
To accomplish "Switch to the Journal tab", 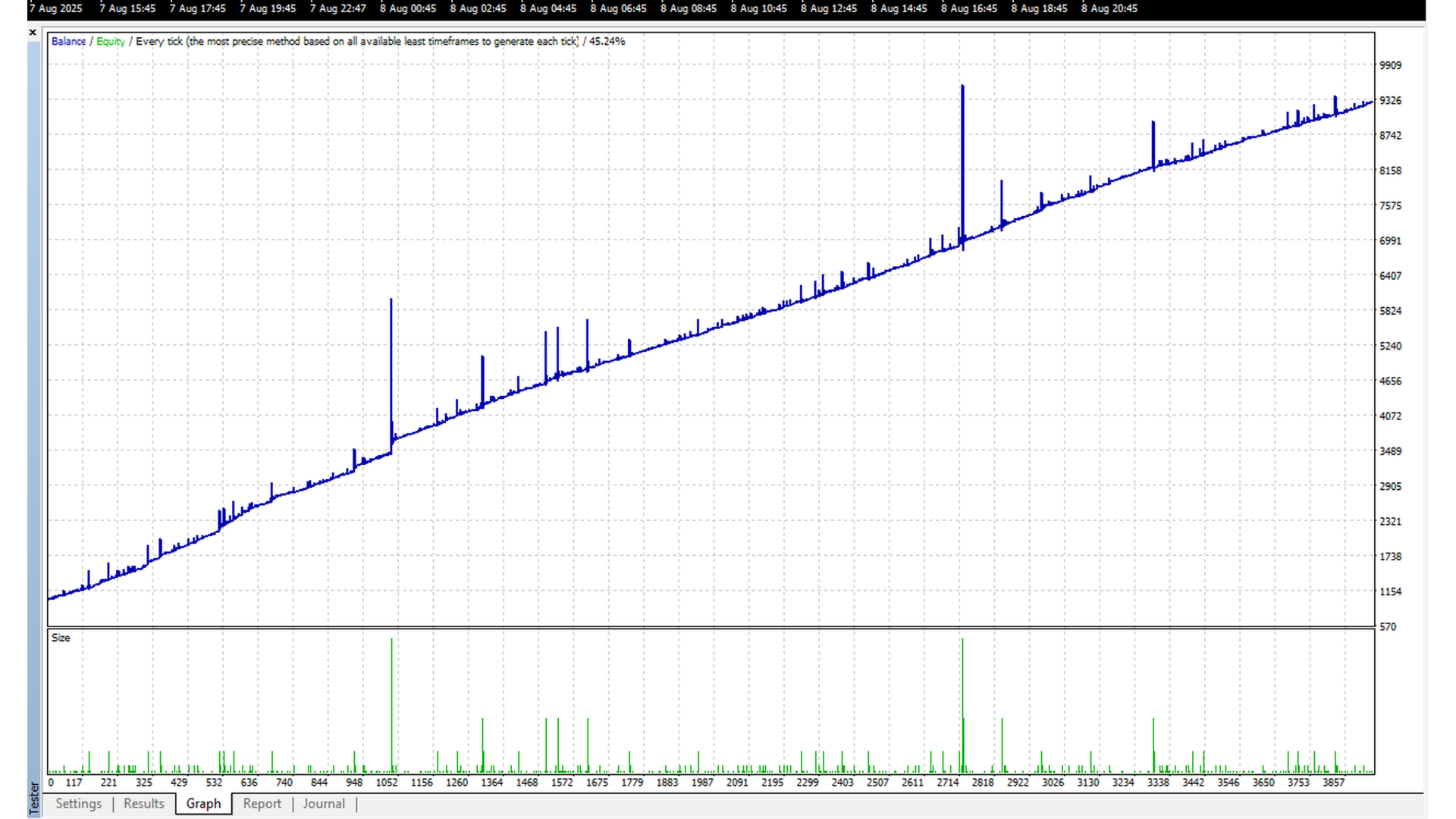I will (x=324, y=804).
